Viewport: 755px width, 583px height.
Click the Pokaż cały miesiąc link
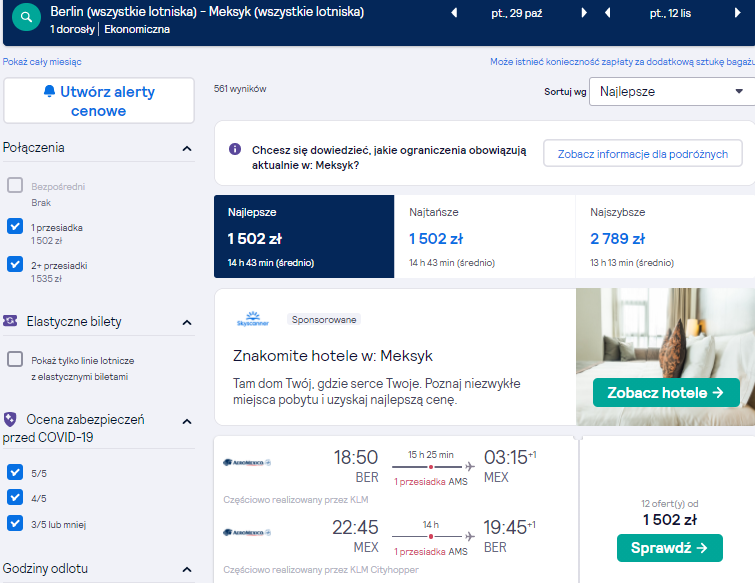[x=42, y=62]
